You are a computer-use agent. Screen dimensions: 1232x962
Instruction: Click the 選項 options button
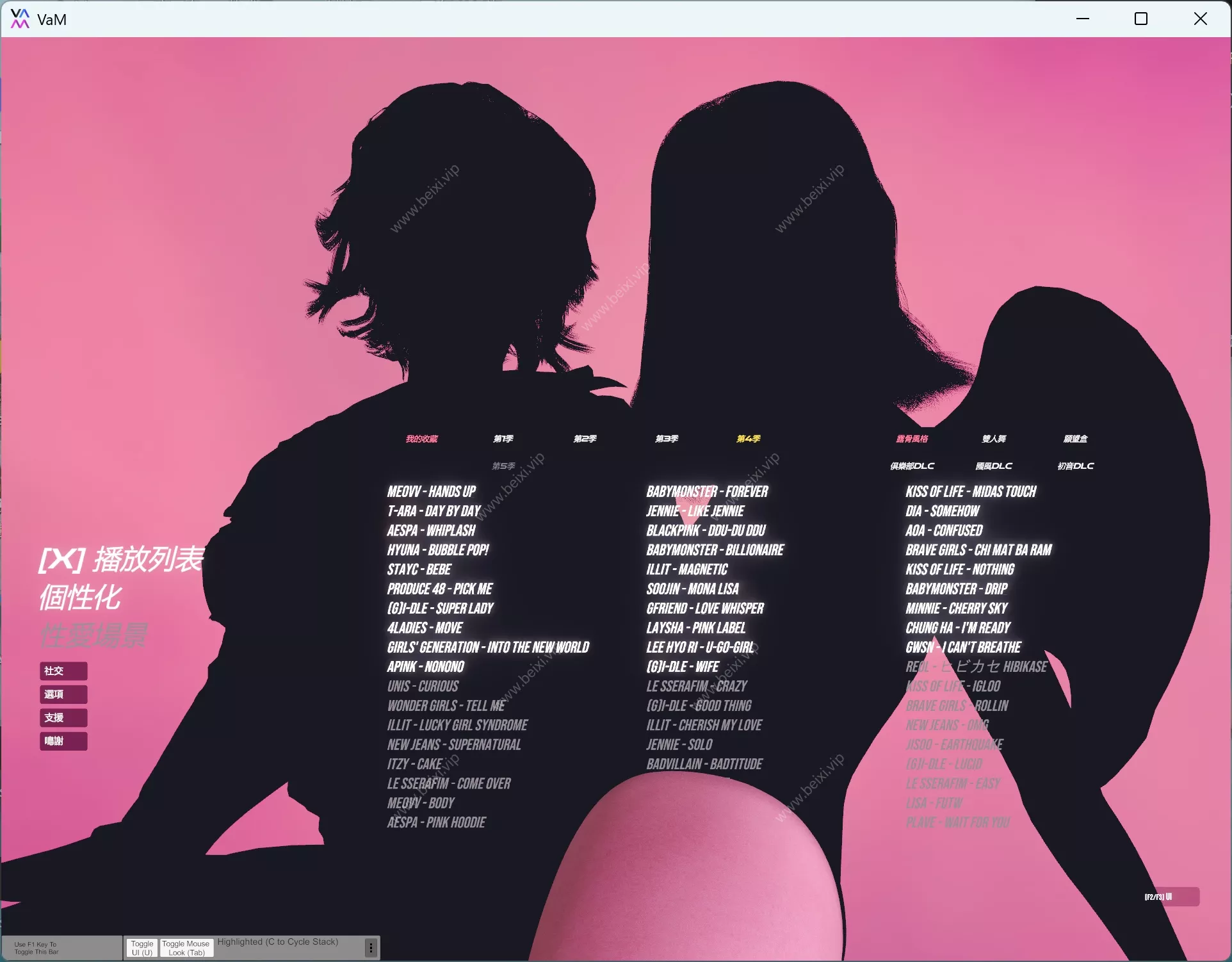coord(63,694)
